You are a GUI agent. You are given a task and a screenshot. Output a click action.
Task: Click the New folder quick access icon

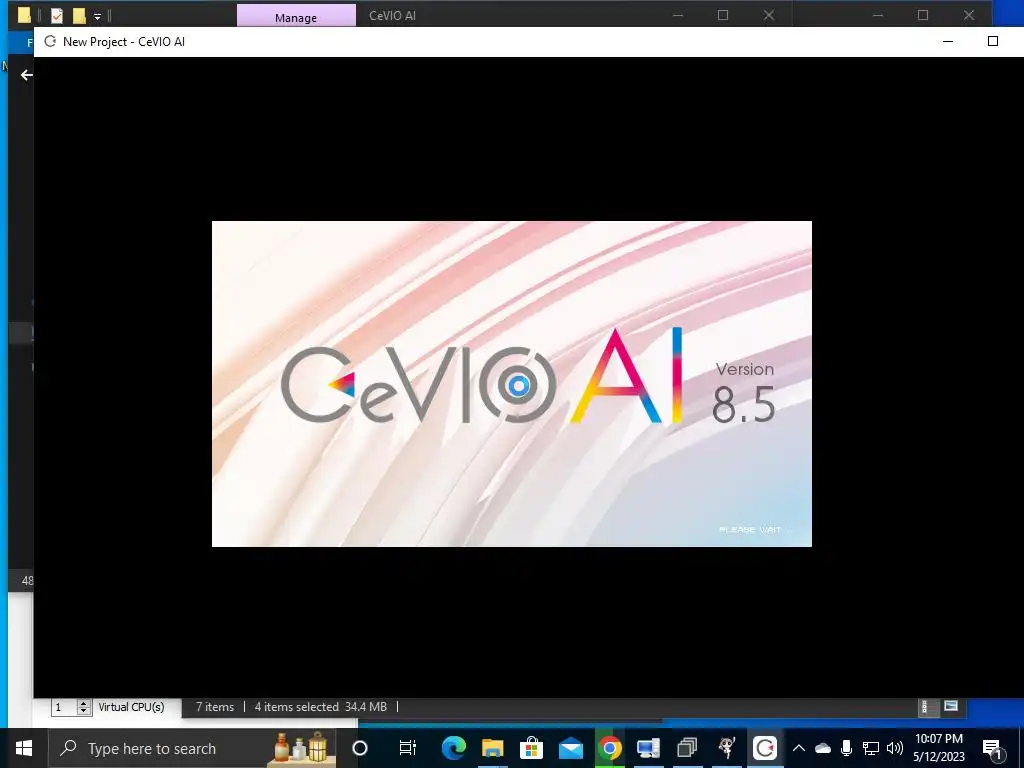[79, 15]
